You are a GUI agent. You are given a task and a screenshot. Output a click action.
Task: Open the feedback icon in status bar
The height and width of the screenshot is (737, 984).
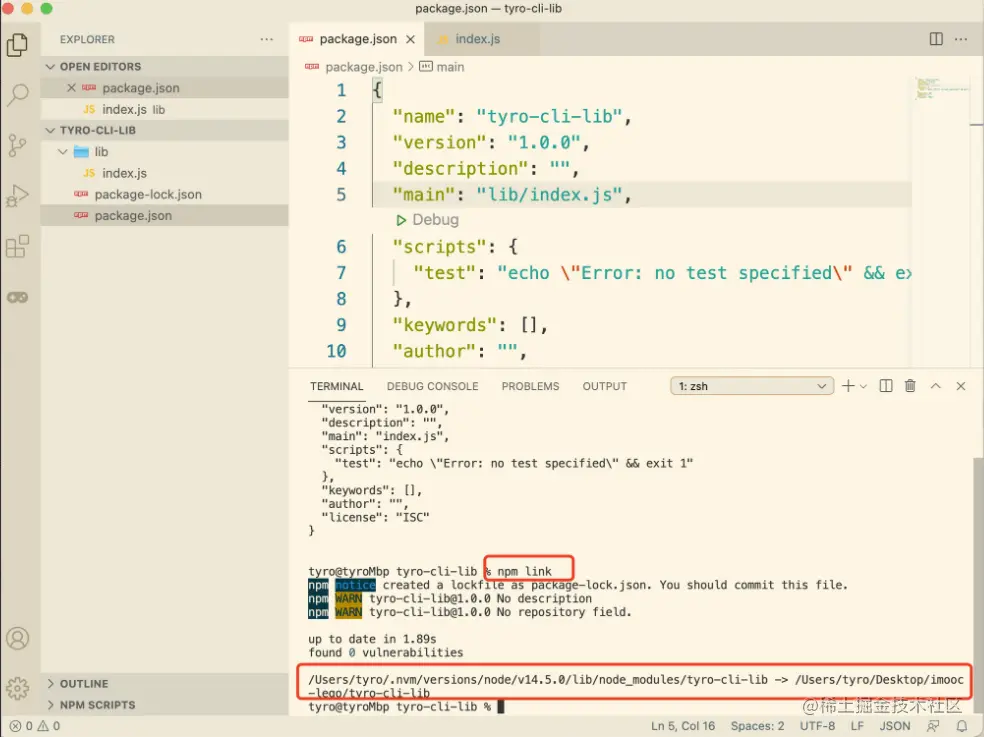(933, 726)
